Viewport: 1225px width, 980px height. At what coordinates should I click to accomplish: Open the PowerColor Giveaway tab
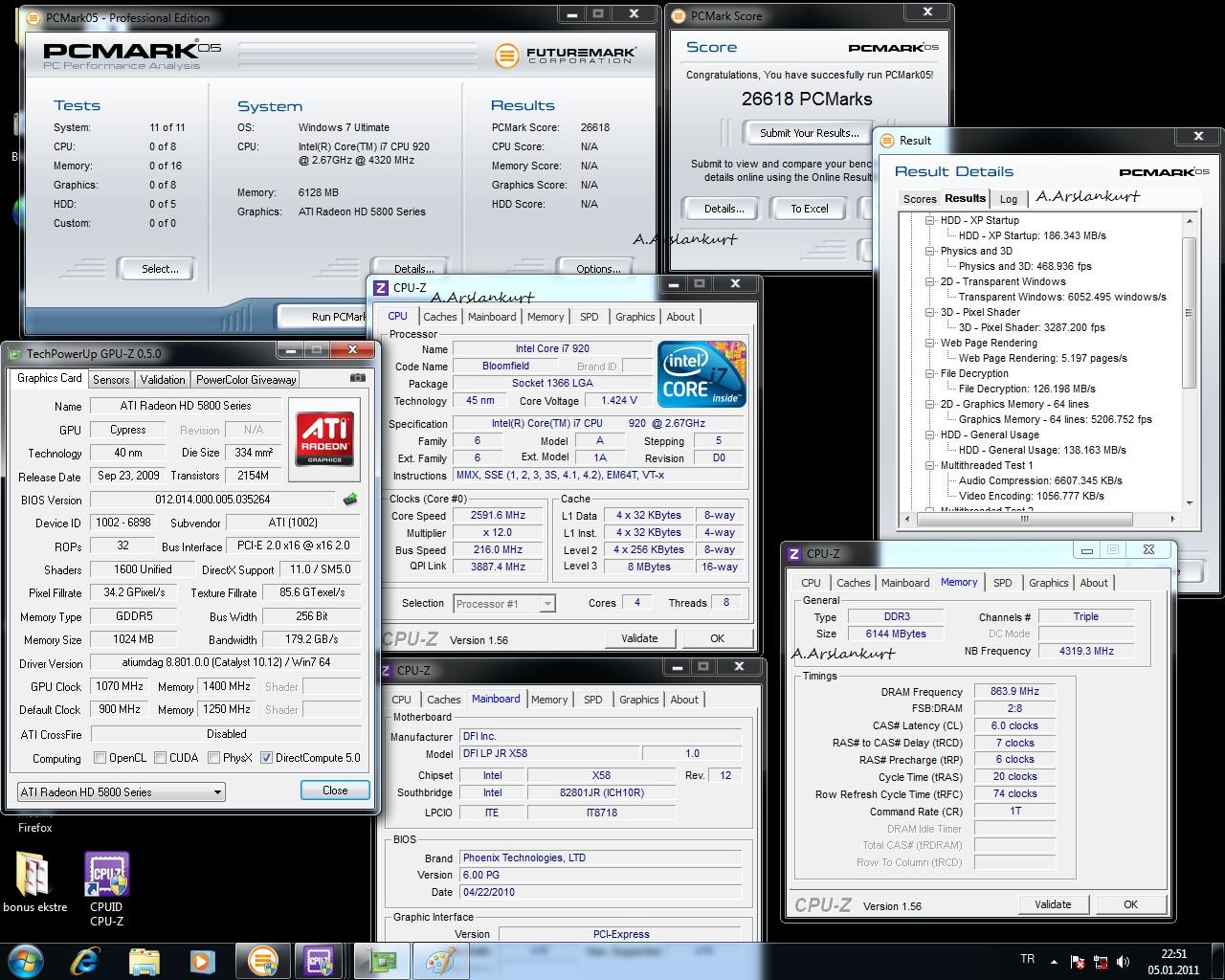coord(246,380)
